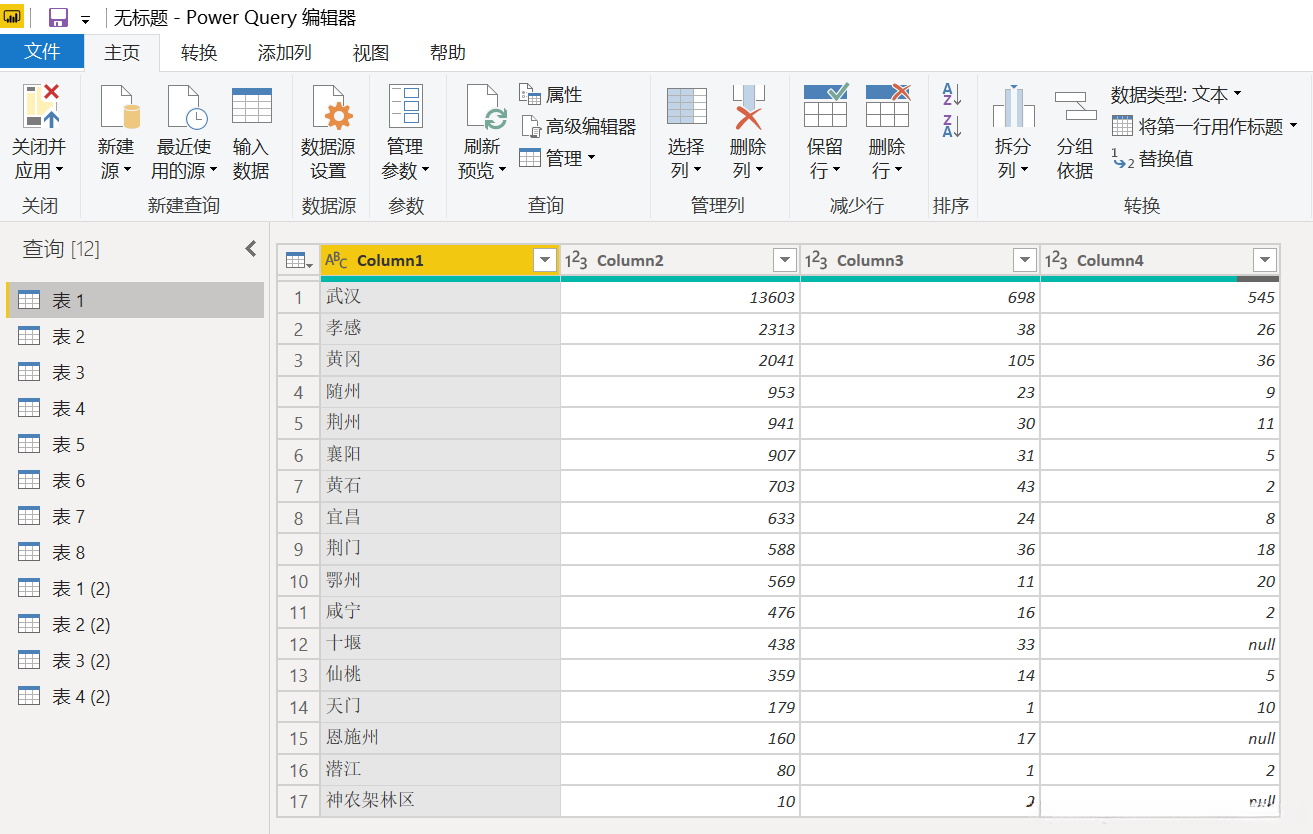This screenshot has width=1313, height=834.
Task: Select query 表 6 in the list
Action: tap(136, 480)
